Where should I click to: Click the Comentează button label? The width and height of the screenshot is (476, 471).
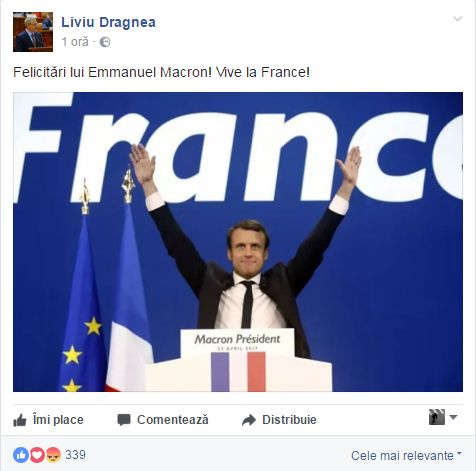point(173,420)
